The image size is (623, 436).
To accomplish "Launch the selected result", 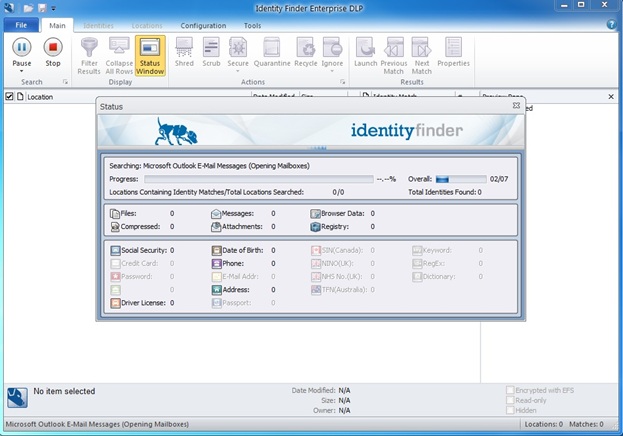I will coord(365,52).
